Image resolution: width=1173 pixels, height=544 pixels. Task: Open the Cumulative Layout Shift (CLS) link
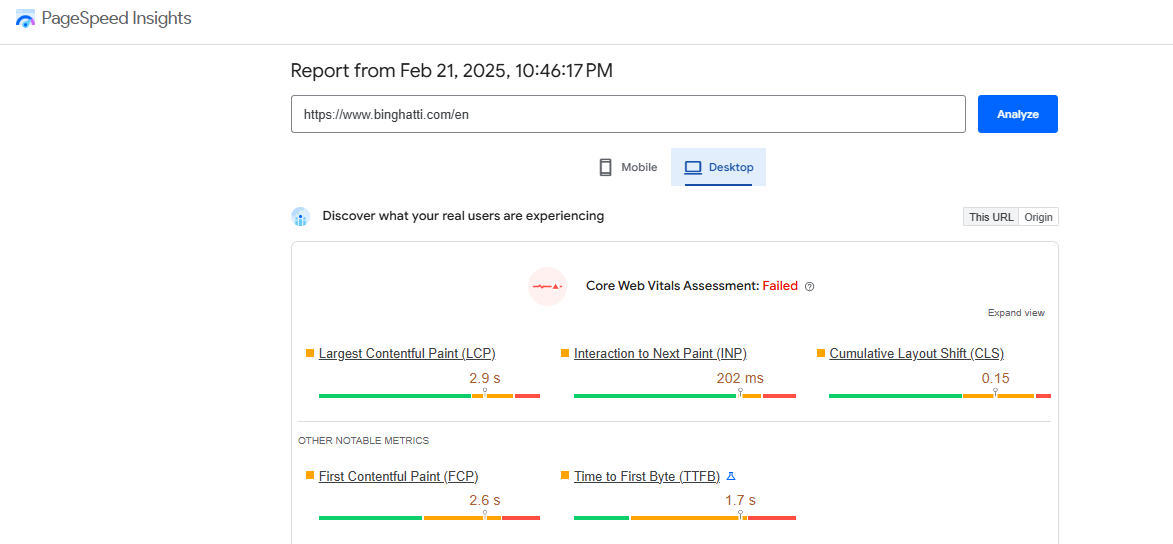coord(916,353)
